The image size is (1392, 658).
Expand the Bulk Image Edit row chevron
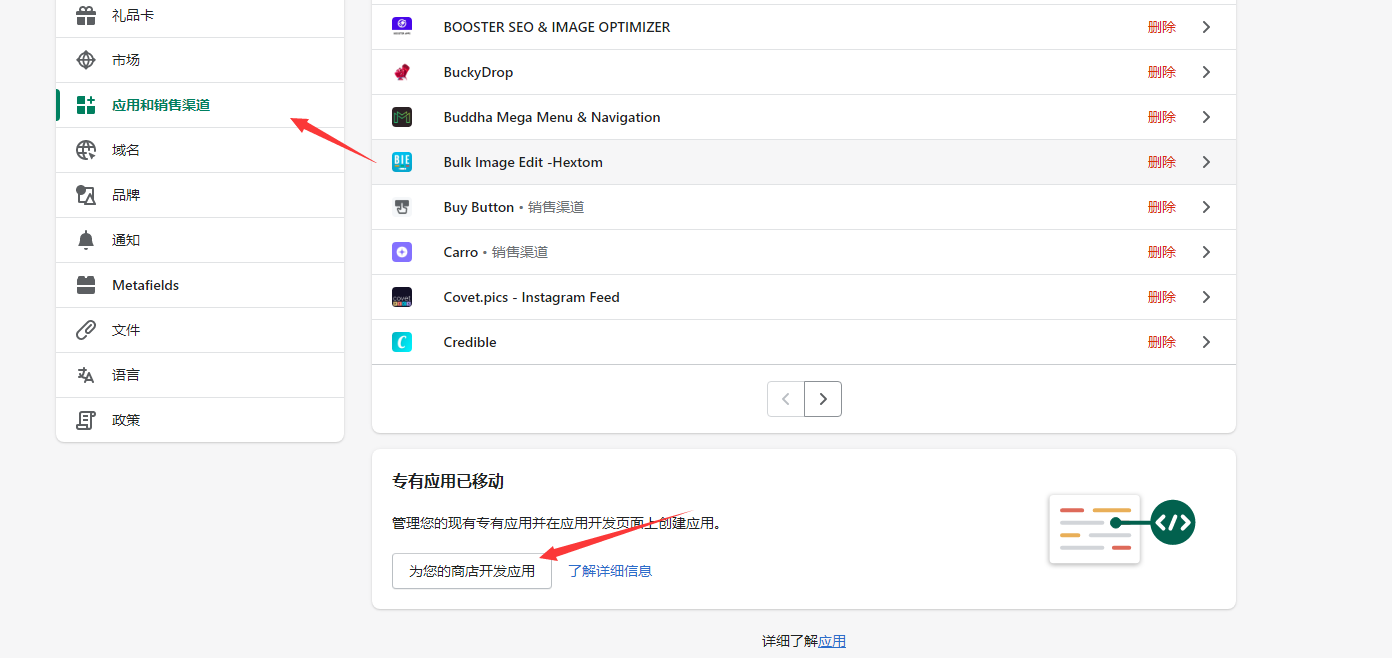coord(1206,162)
